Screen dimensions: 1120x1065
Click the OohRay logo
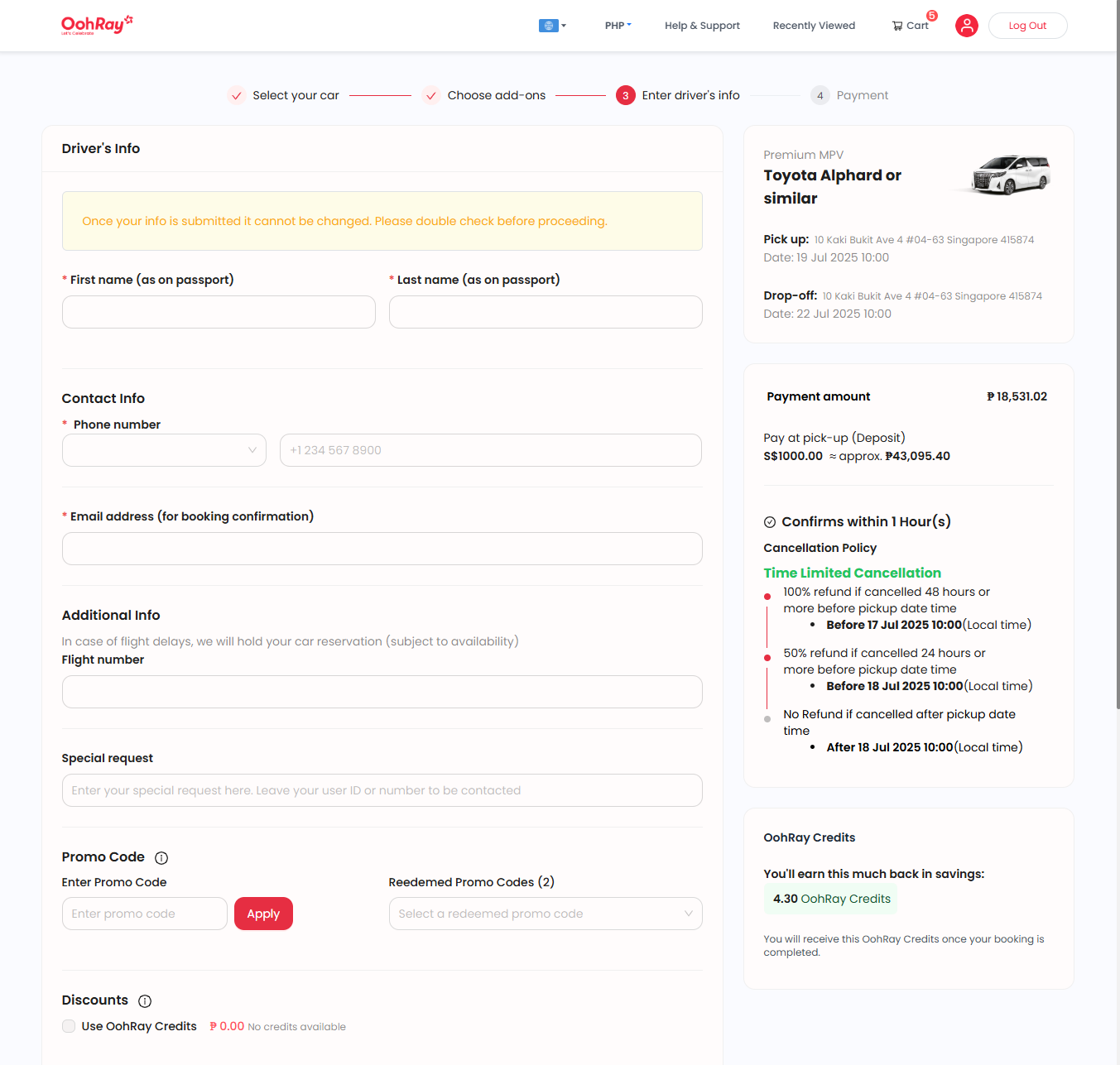pyautogui.click(x=97, y=25)
